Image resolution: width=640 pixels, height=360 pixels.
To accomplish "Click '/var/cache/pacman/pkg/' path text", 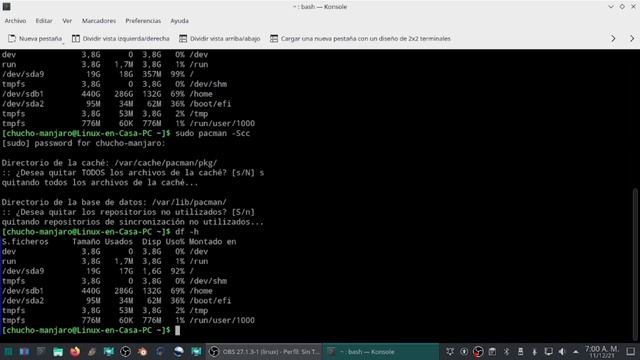I will 166,163.
